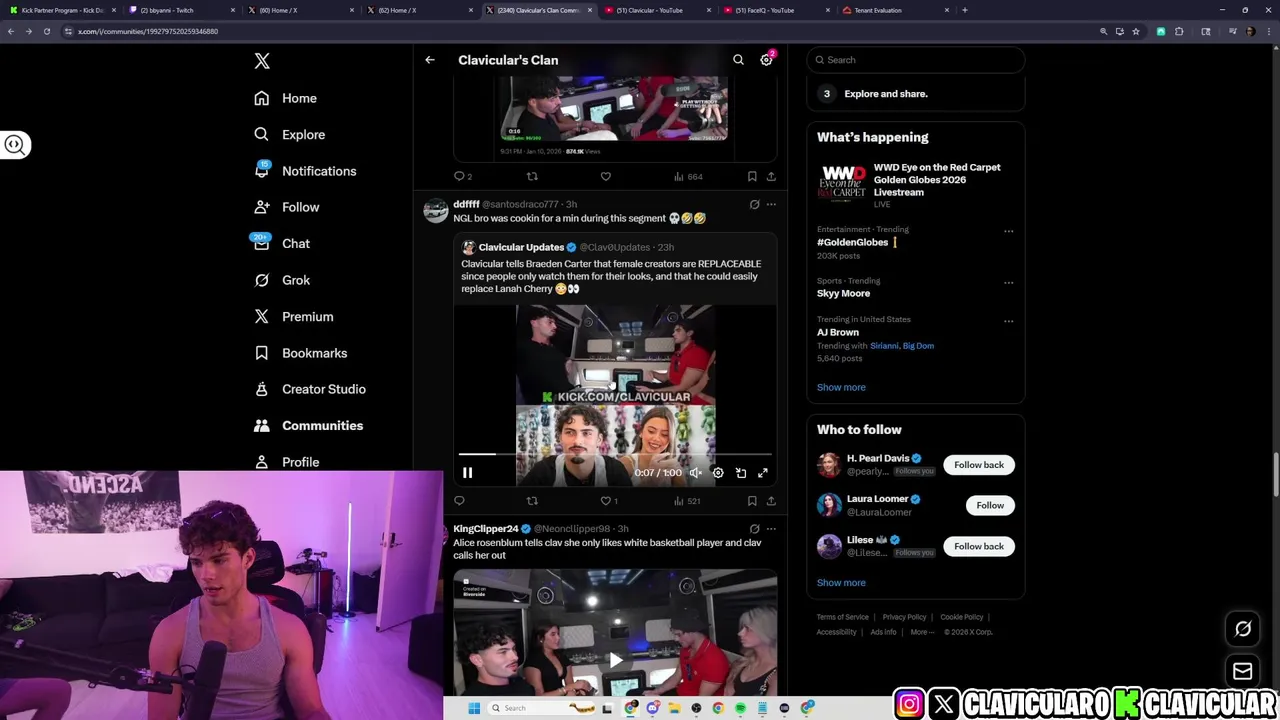Unmute the Clavicular Updates video

(696, 473)
